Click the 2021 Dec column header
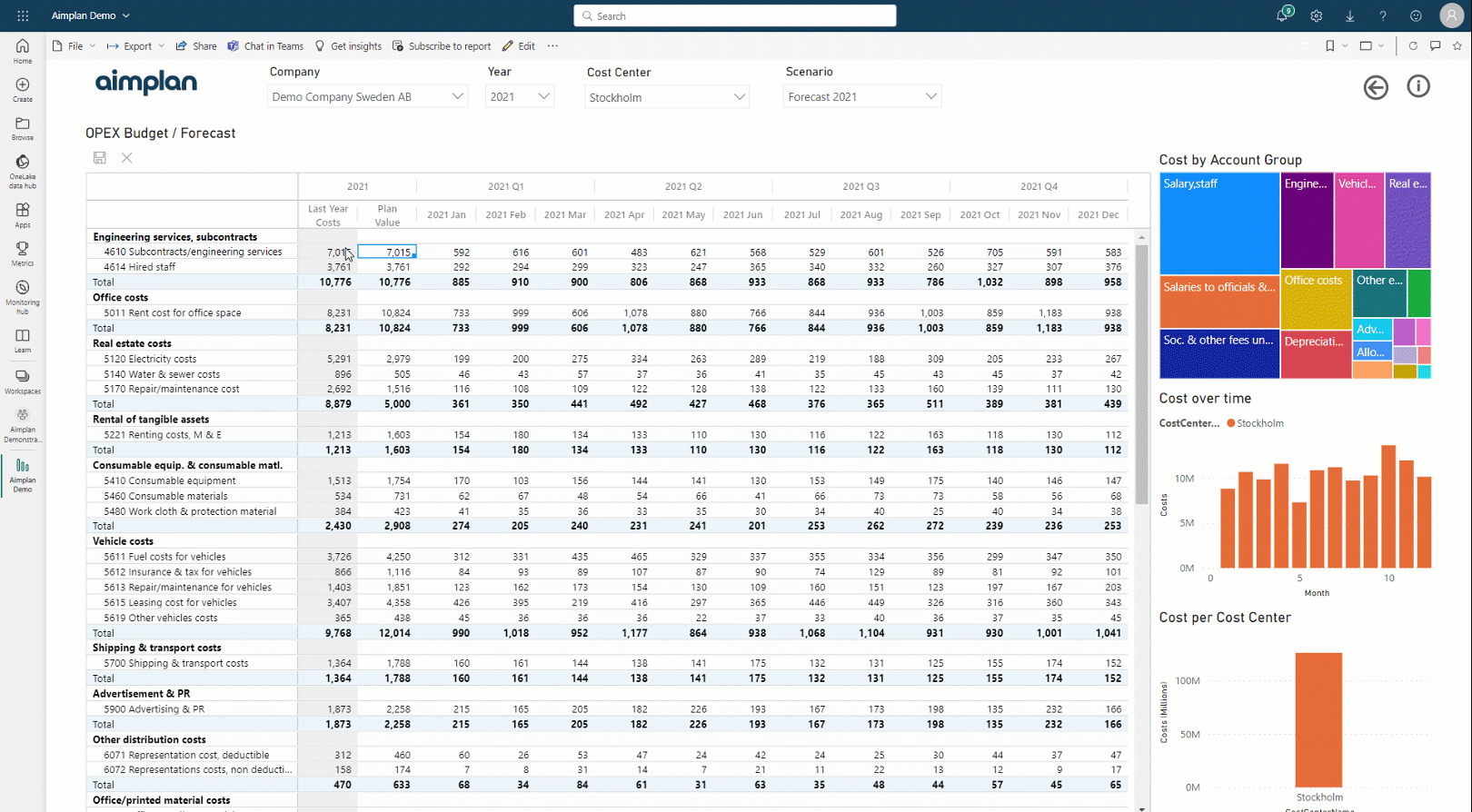The image size is (1472, 812). coord(1098,215)
